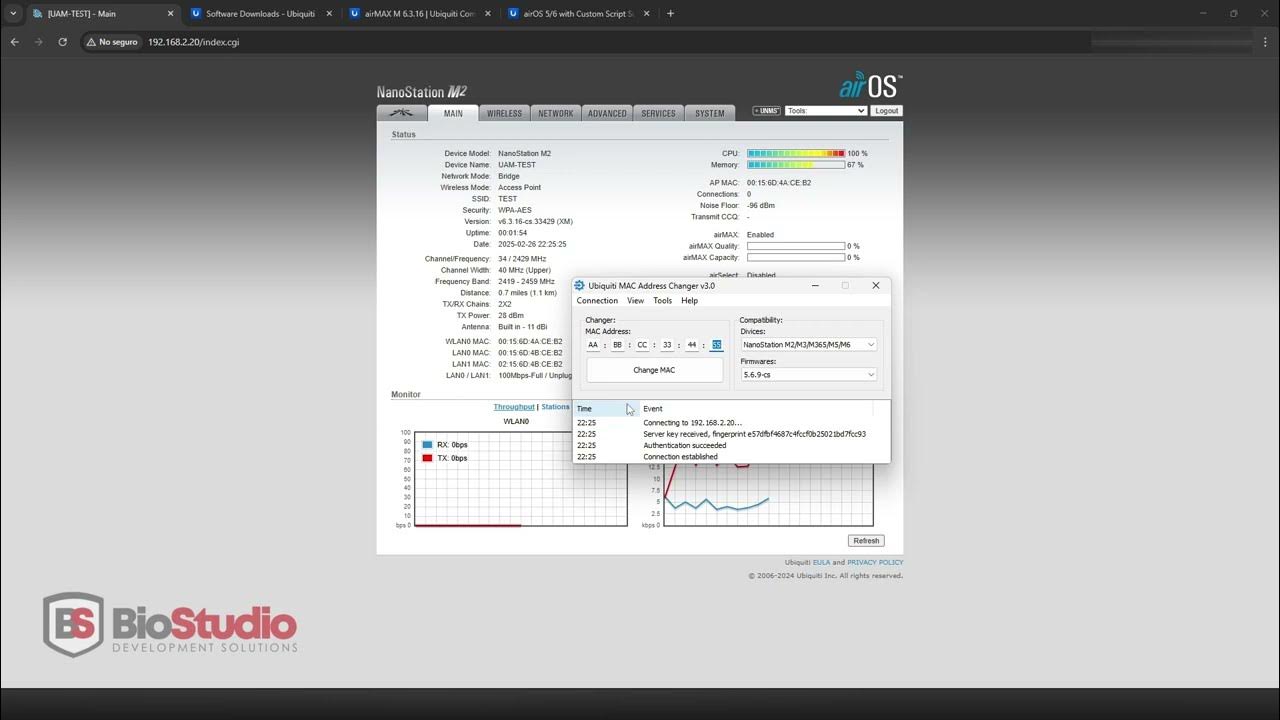Click the AA MAC address field
This screenshot has height=720, width=1280.
[593, 345]
